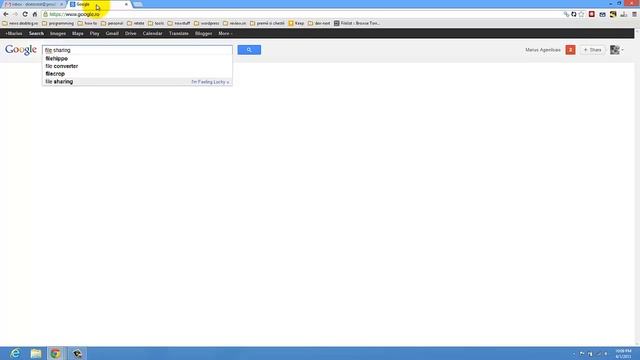
Task: Open the account profile picture menu
Action: (616, 50)
